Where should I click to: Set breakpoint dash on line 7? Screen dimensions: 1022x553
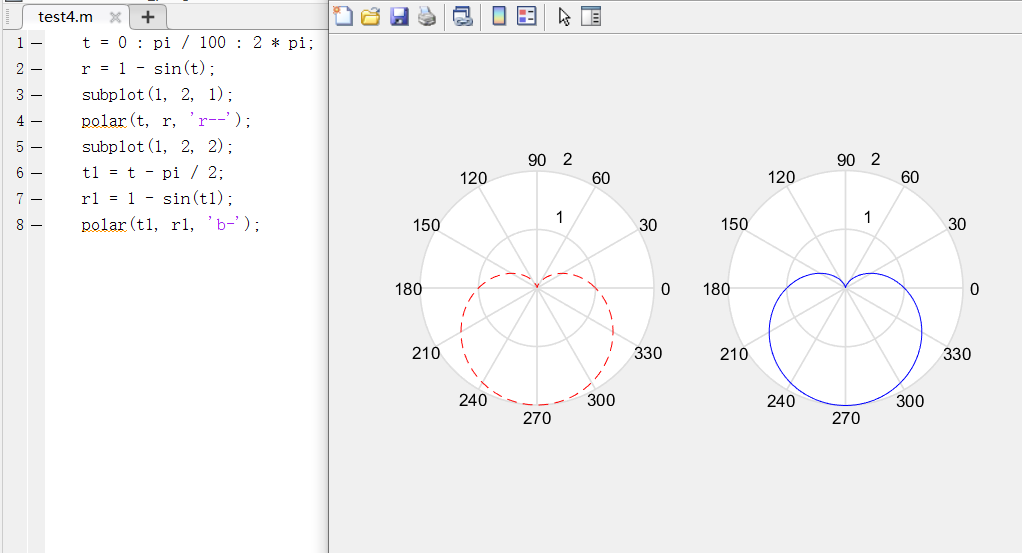(x=36, y=200)
